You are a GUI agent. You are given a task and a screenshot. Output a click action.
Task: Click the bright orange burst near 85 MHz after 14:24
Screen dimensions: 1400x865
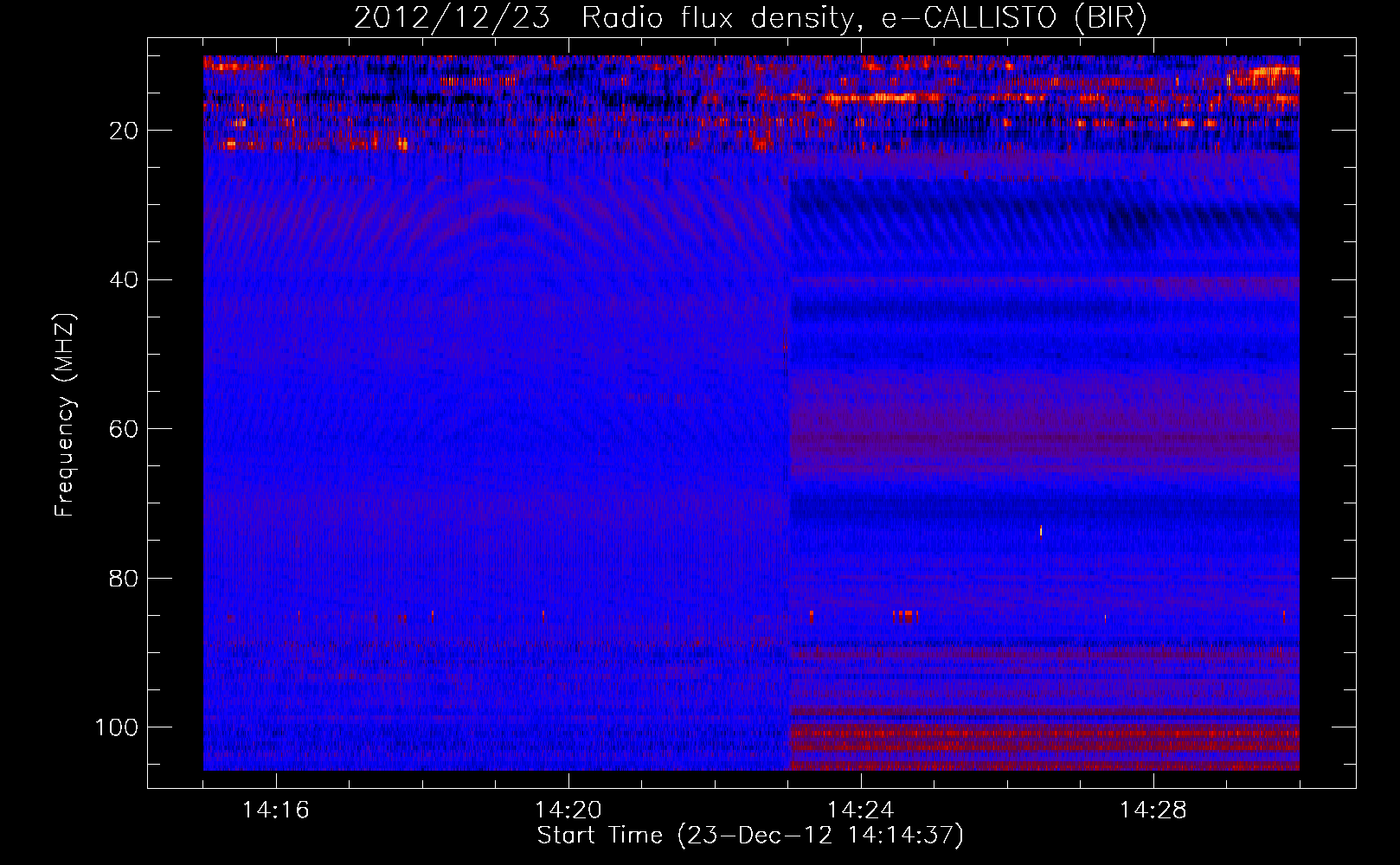click(x=906, y=616)
